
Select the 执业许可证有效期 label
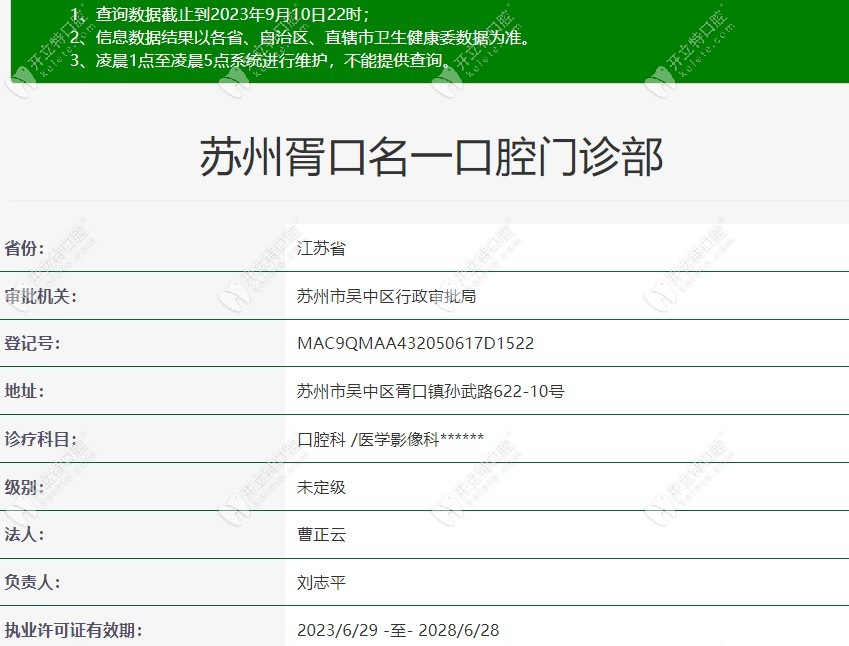[73, 630]
